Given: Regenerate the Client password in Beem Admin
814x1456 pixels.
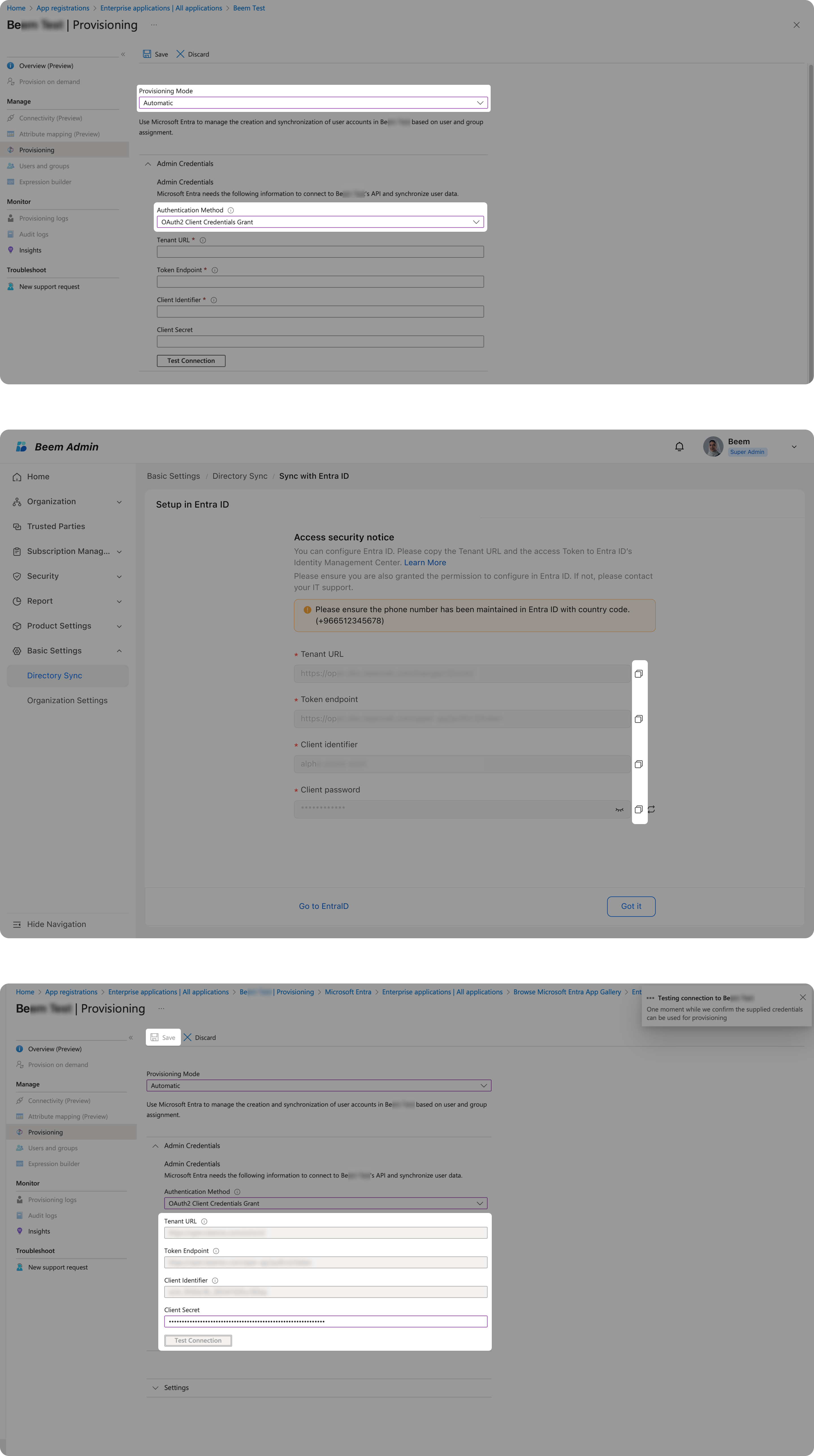Looking at the screenshot, I should pyautogui.click(x=651, y=809).
